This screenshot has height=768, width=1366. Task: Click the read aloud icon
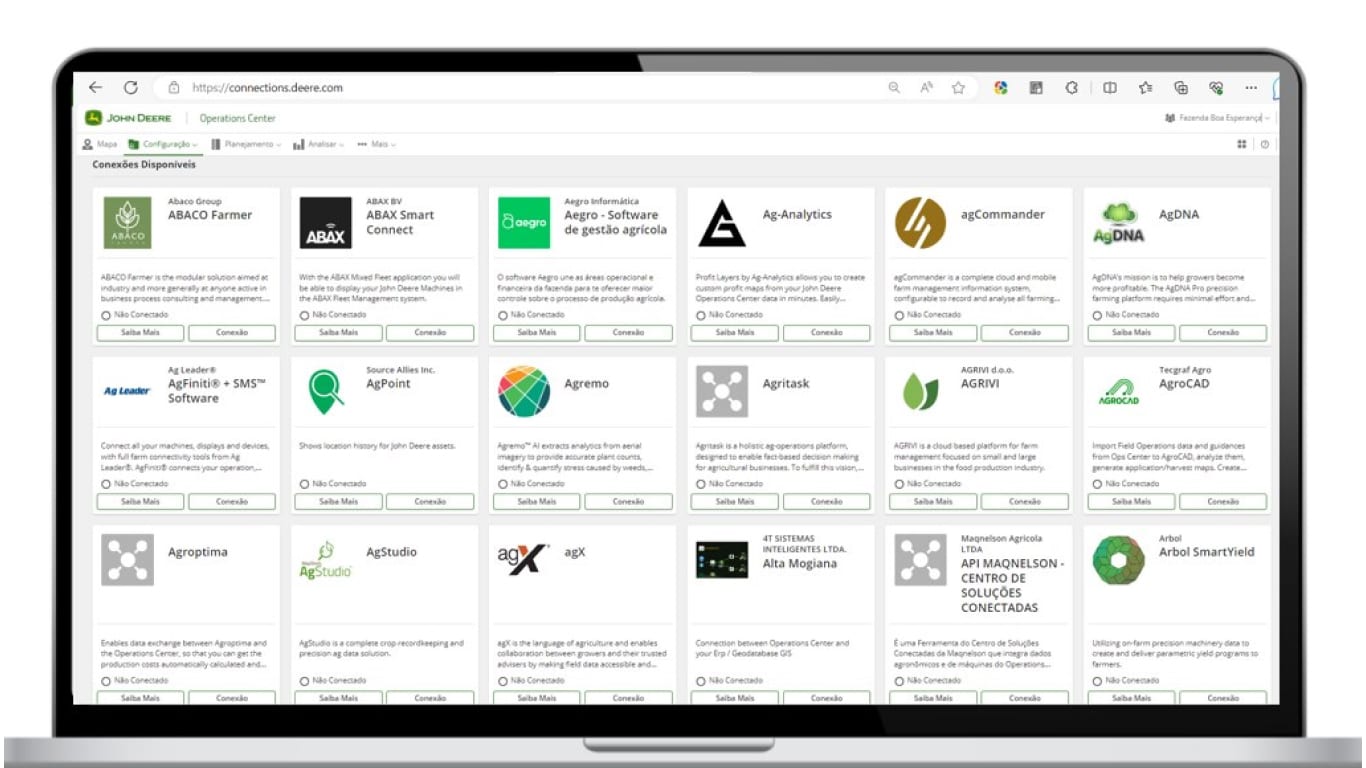pos(926,88)
